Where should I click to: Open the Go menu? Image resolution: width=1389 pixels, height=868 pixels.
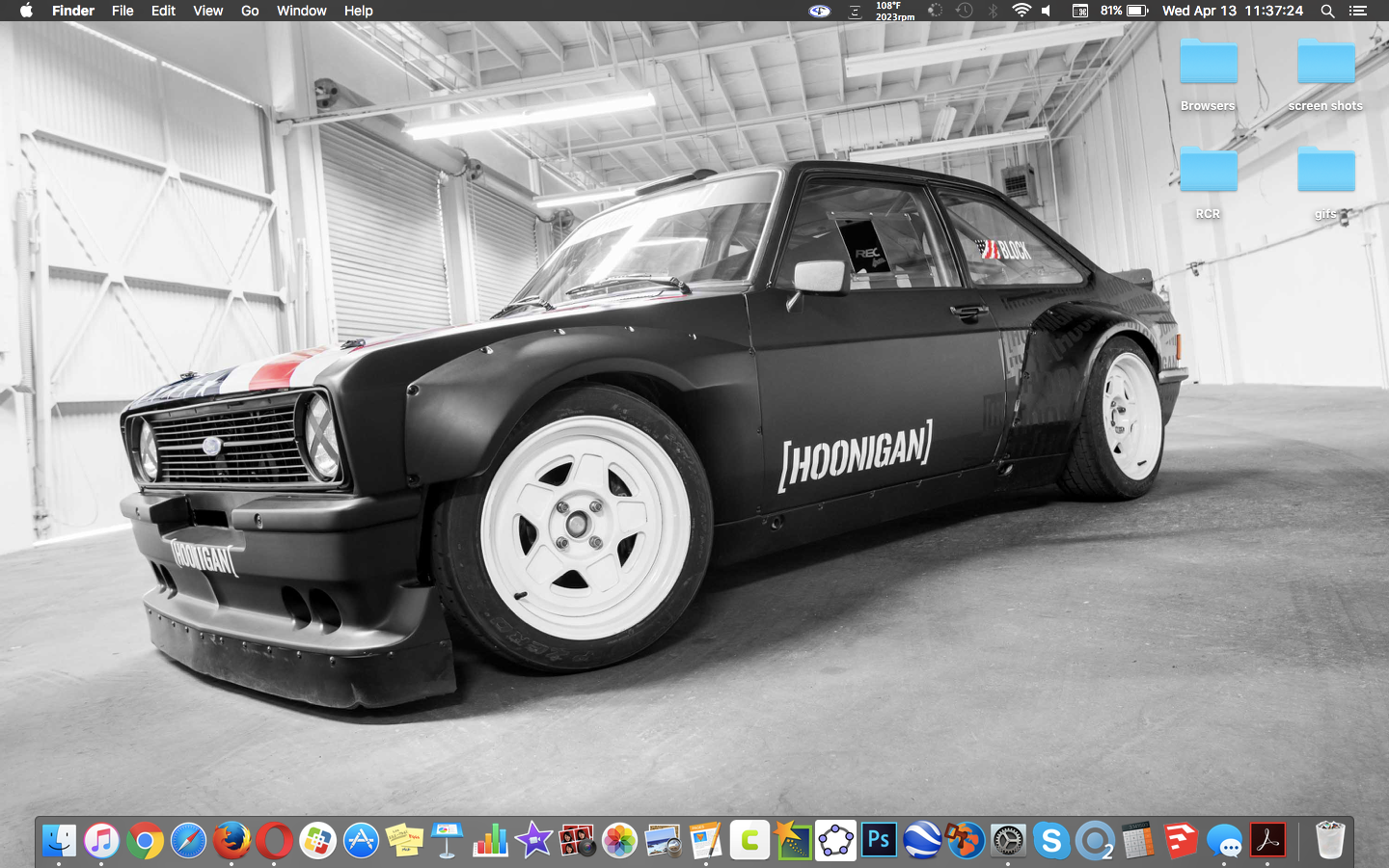(250, 11)
